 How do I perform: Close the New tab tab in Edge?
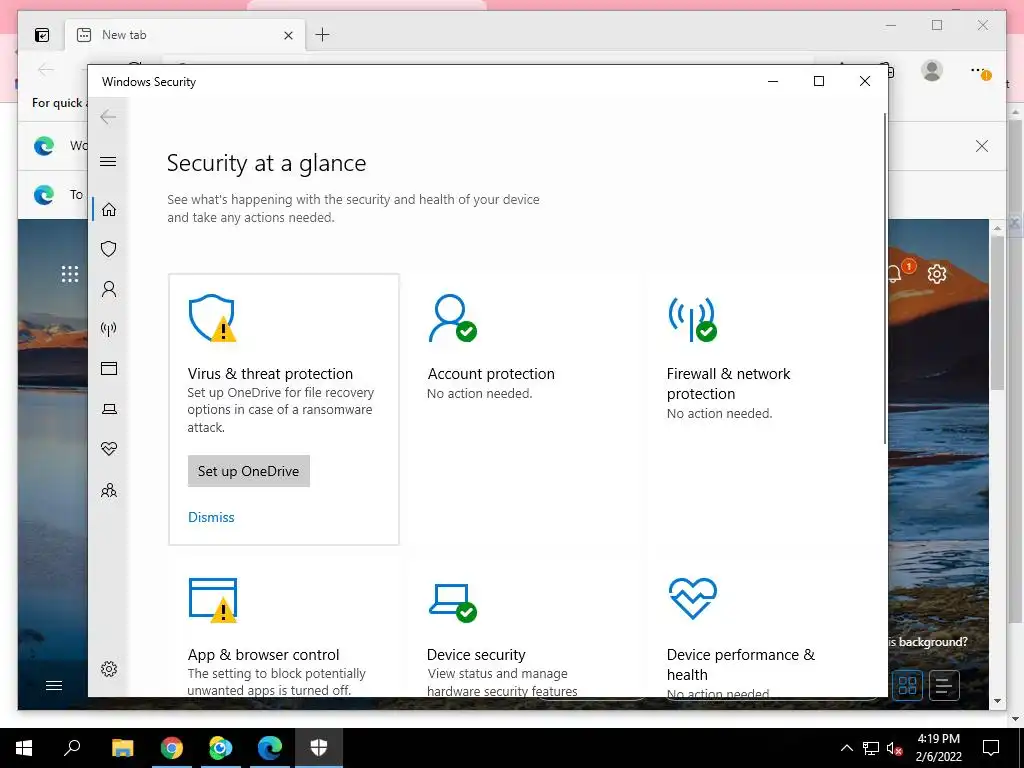[x=288, y=35]
